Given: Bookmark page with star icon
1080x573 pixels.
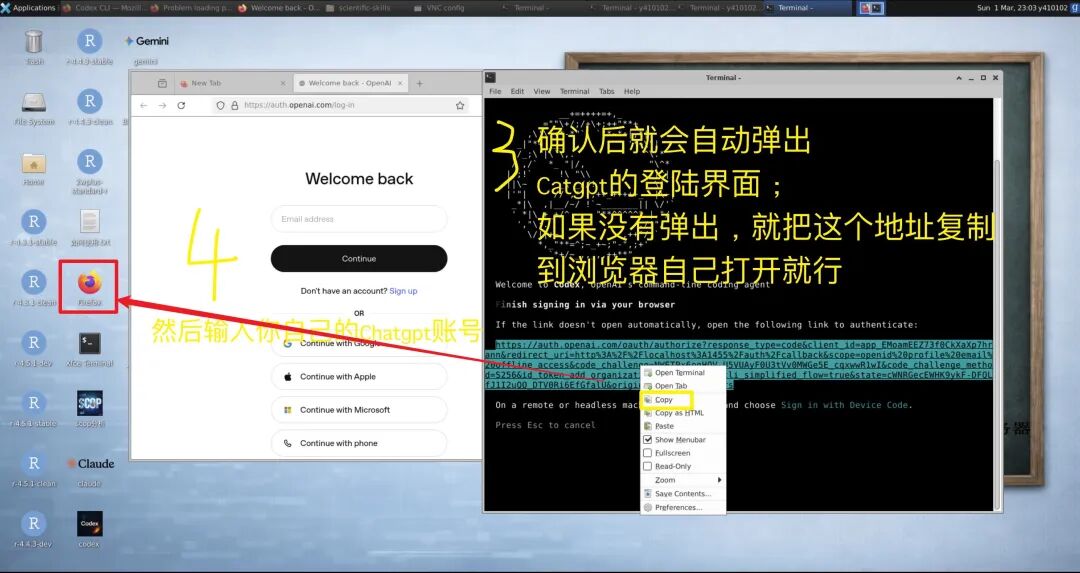Looking at the screenshot, I should (x=460, y=105).
